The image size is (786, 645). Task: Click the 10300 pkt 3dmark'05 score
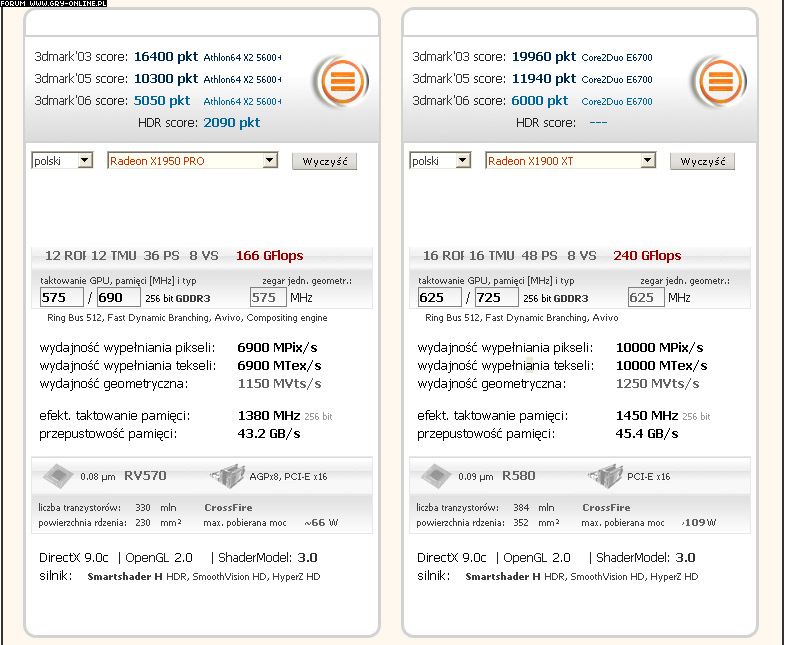166,79
